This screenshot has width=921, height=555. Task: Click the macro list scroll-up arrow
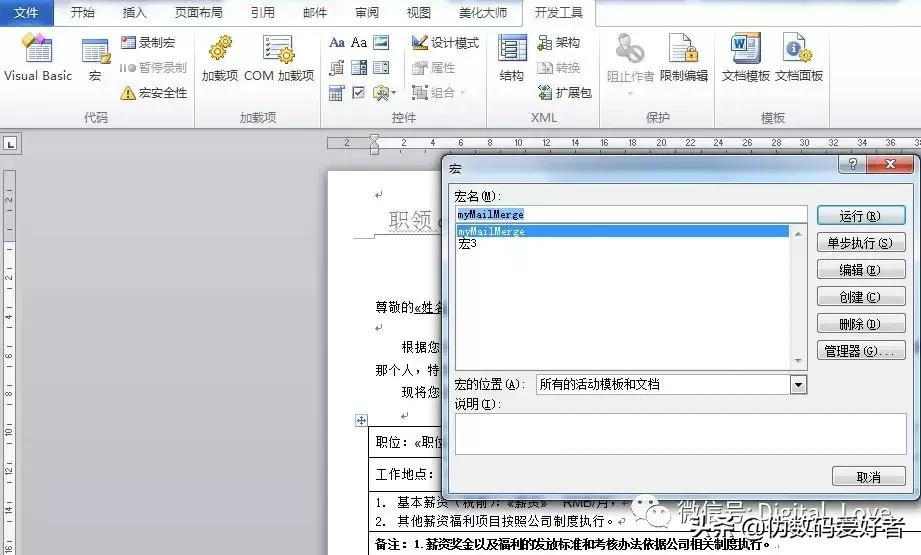798,233
